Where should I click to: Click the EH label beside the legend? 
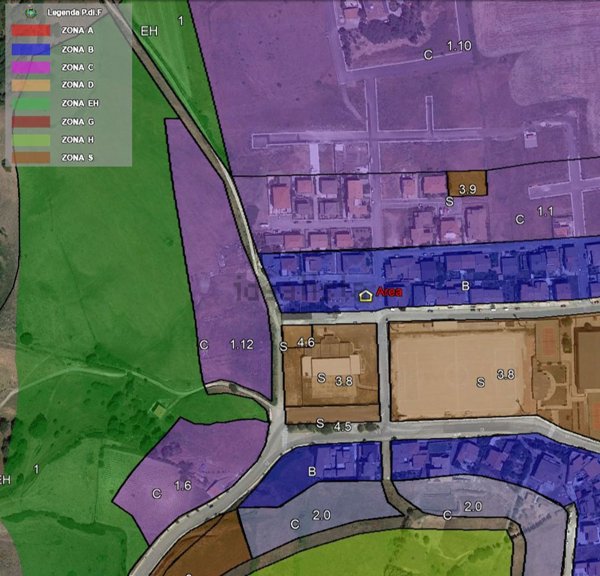pos(149,31)
